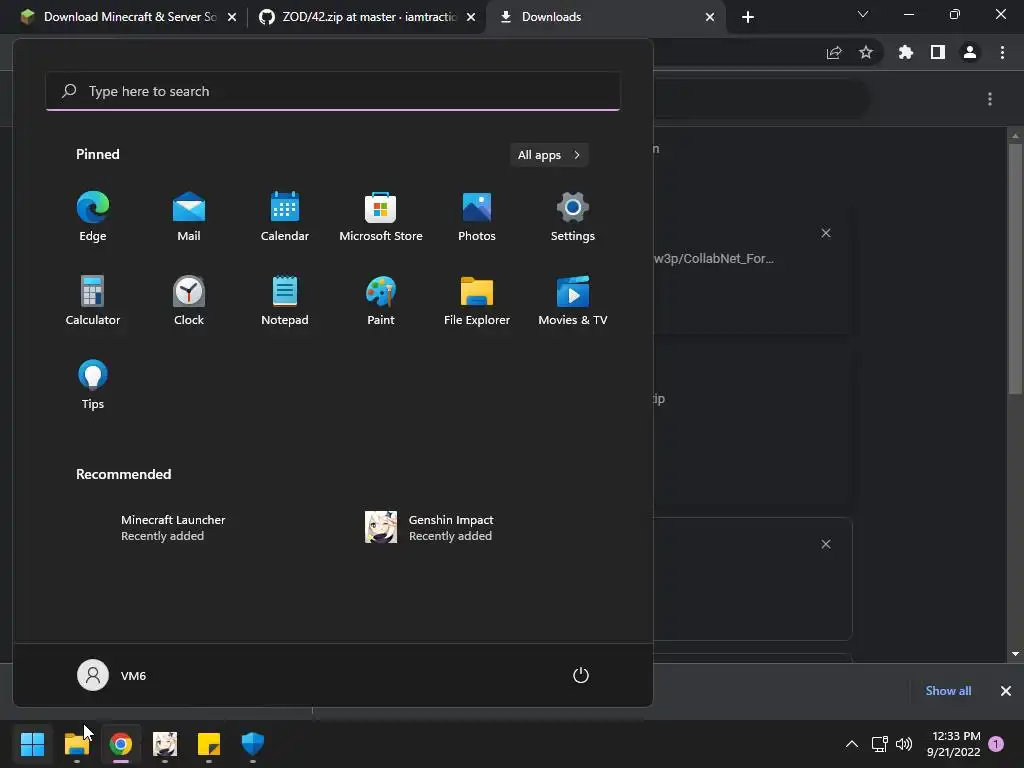This screenshot has height=768, width=1024.
Task: Open network status tray icon
Action: click(880, 744)
